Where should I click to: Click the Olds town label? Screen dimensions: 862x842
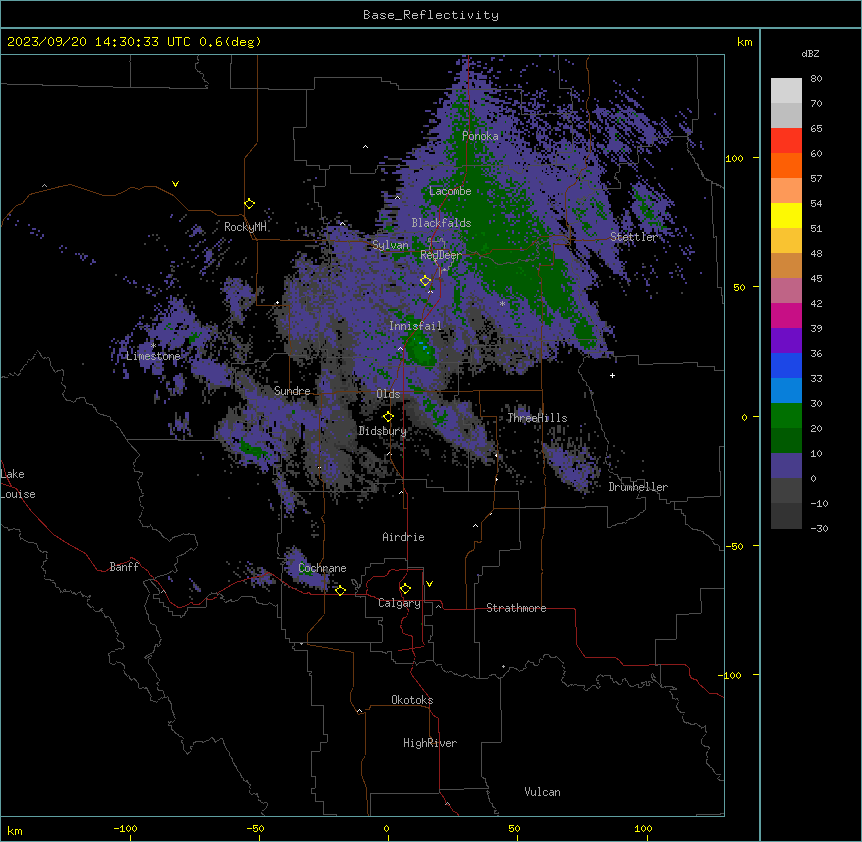tap(388, 394)
